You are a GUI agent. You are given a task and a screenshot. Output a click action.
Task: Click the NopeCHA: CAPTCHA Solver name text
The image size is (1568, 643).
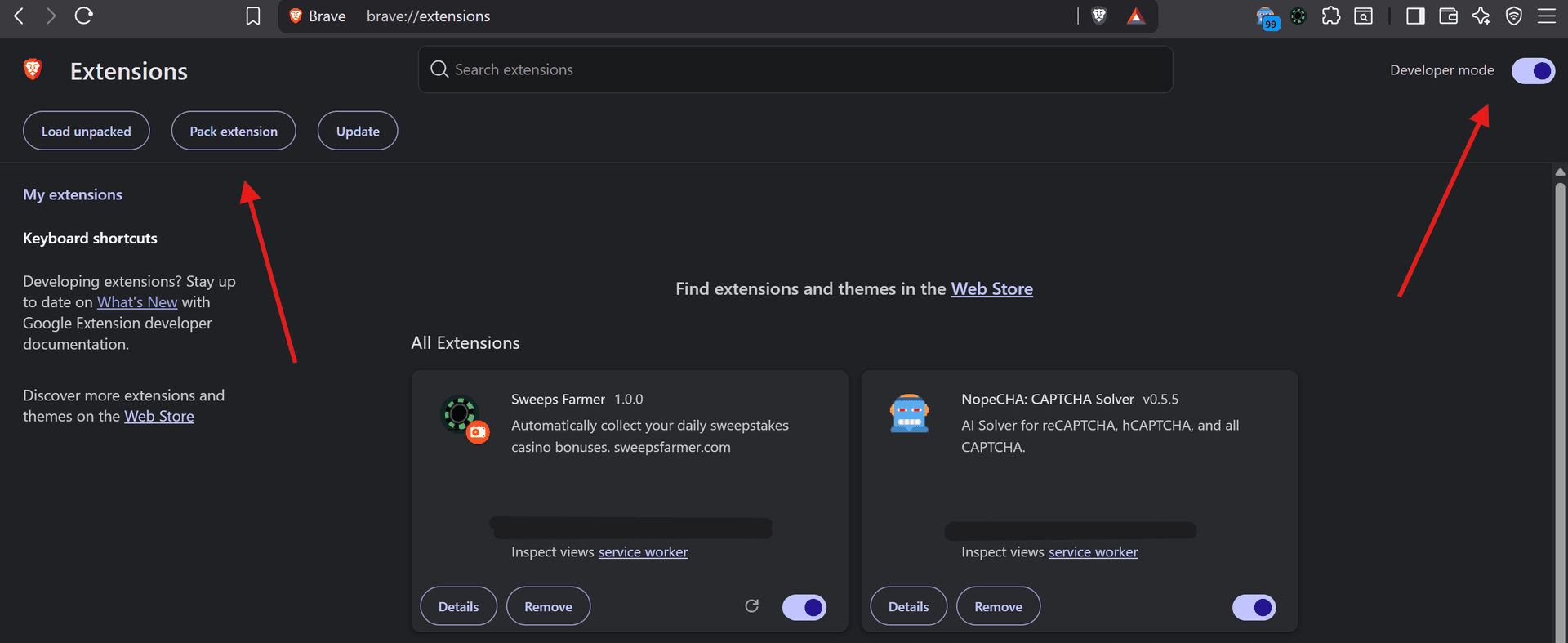1047,399
